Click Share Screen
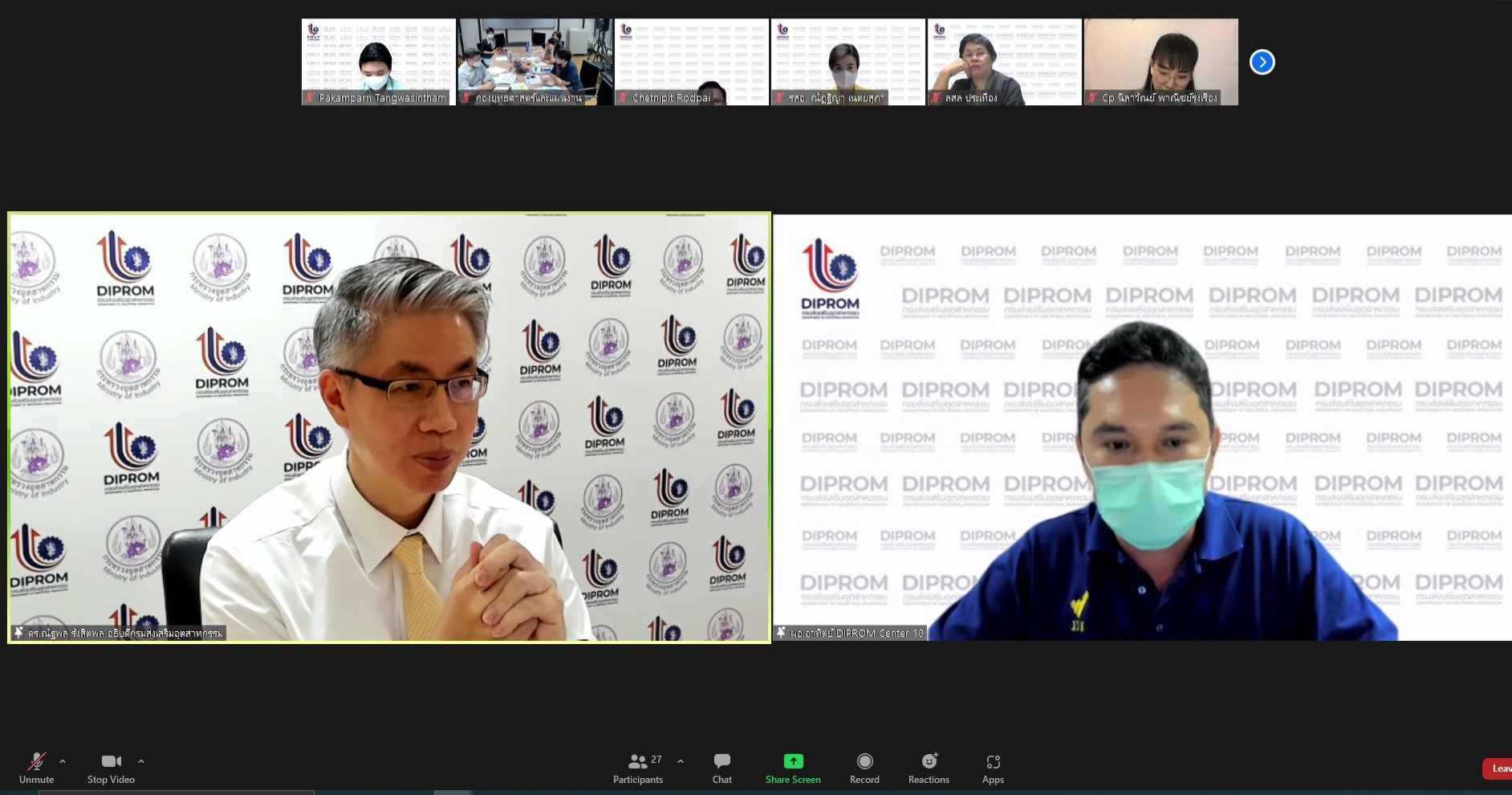Image resolution: width=1512 pixels, height=795 pixels. (x=793, y=768)
